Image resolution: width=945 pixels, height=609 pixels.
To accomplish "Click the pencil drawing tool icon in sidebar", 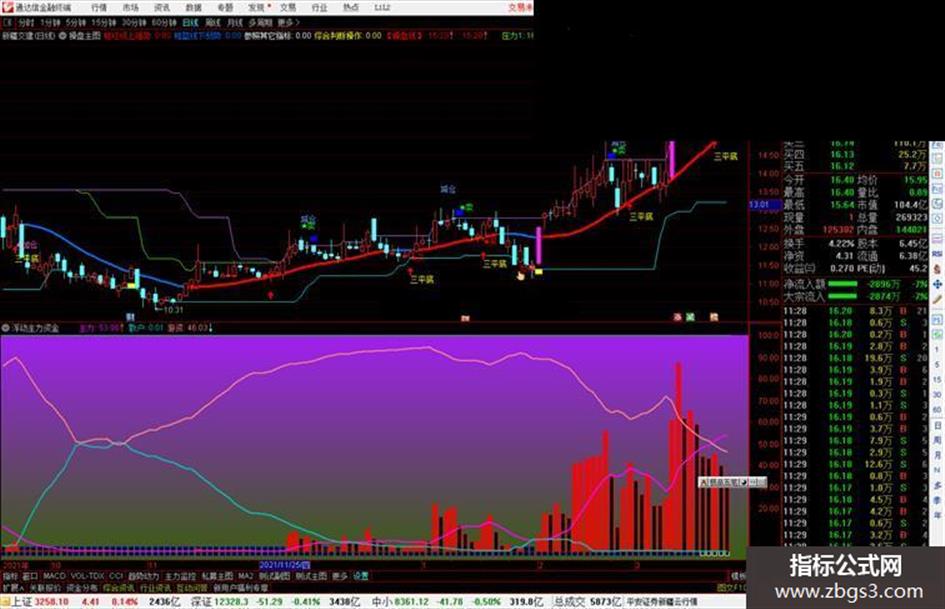I will (x=937, y=300).
